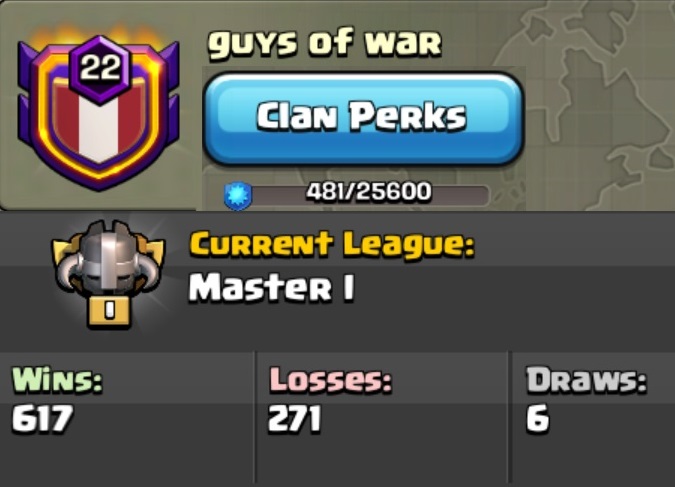Viewport: 675px width, 487px height.
Task: Click the Master I league text
Action: click(x=272, y=288)
